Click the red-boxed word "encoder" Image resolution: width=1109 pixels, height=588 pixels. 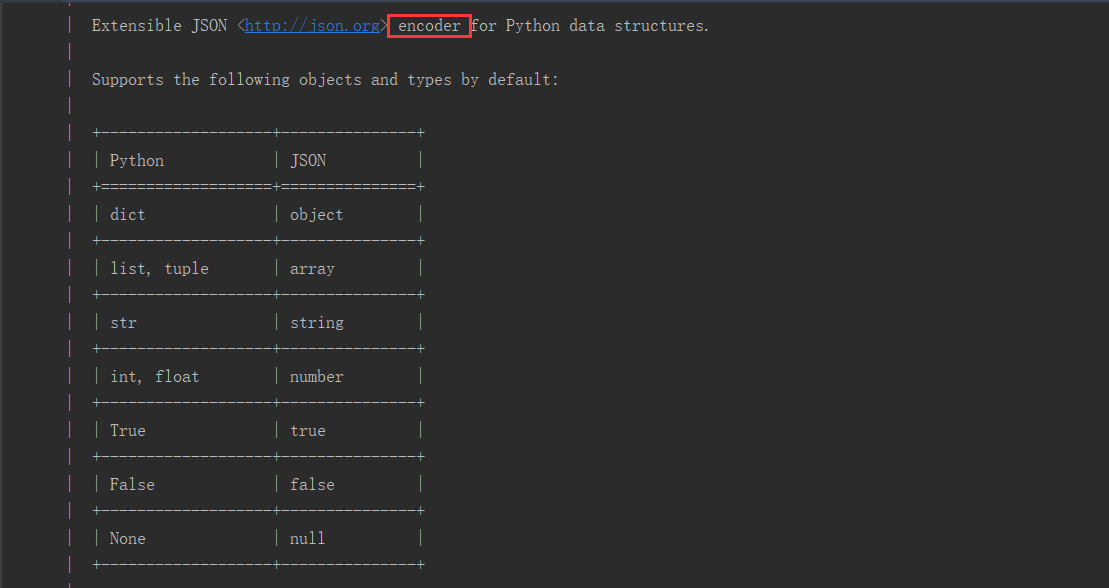[x=429, y=26]
